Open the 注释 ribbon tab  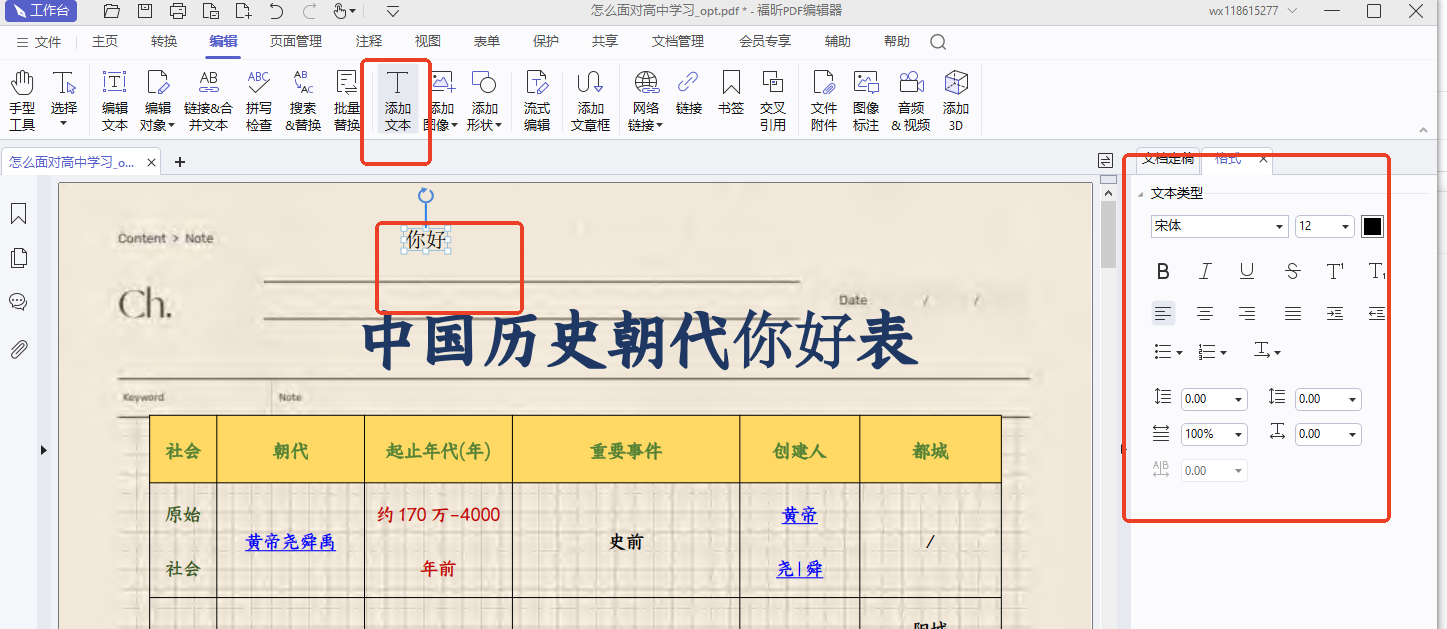[369, 42]
